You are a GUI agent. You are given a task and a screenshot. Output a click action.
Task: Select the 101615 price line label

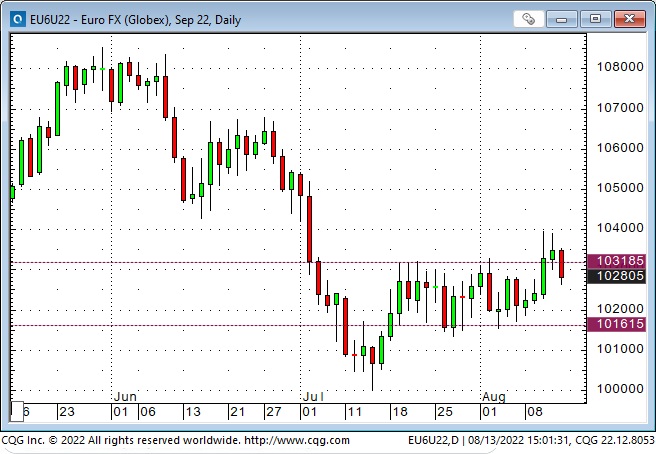617,324
